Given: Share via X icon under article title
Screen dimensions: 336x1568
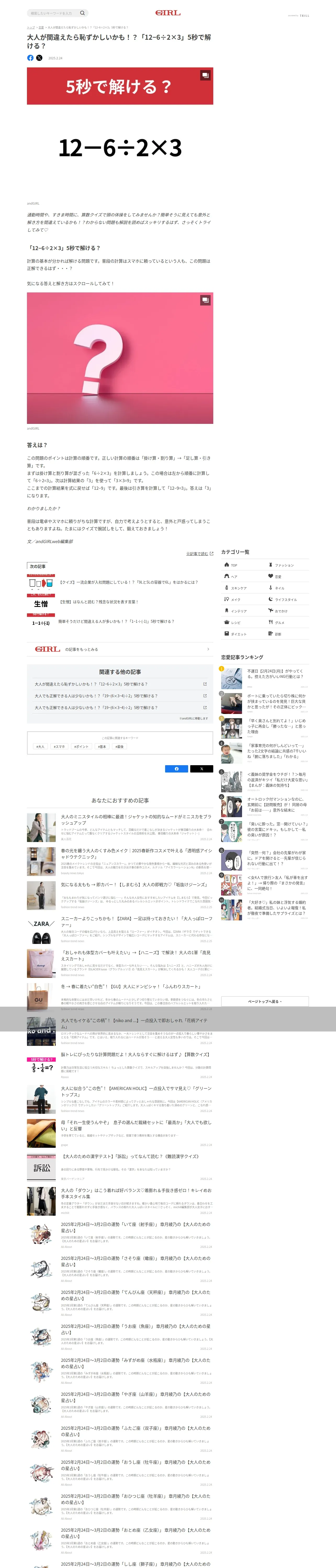Looking at the screenshot, I should pyautogui.click(x=39, y=58).
